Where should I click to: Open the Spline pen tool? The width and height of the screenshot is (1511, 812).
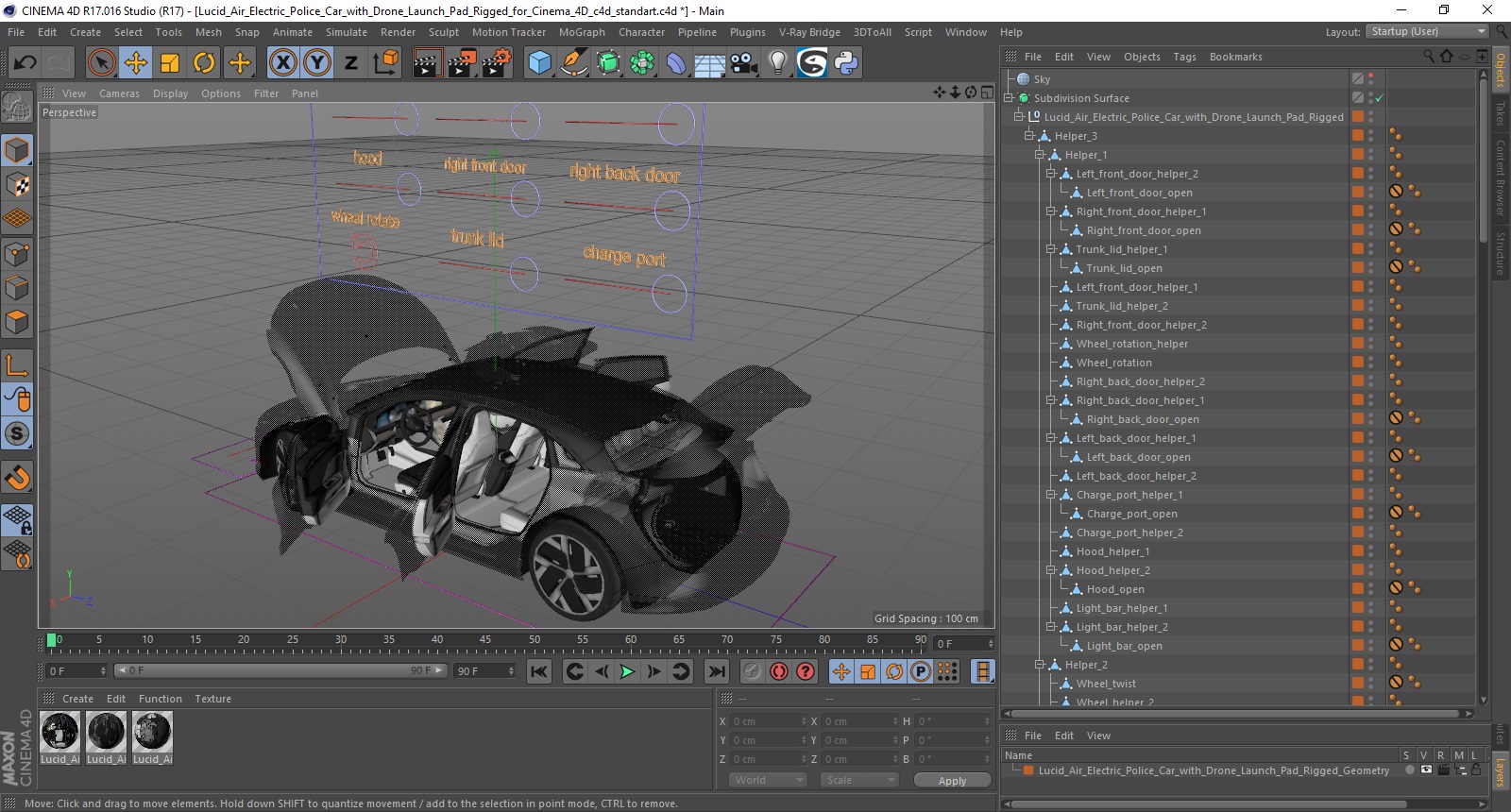573,63
